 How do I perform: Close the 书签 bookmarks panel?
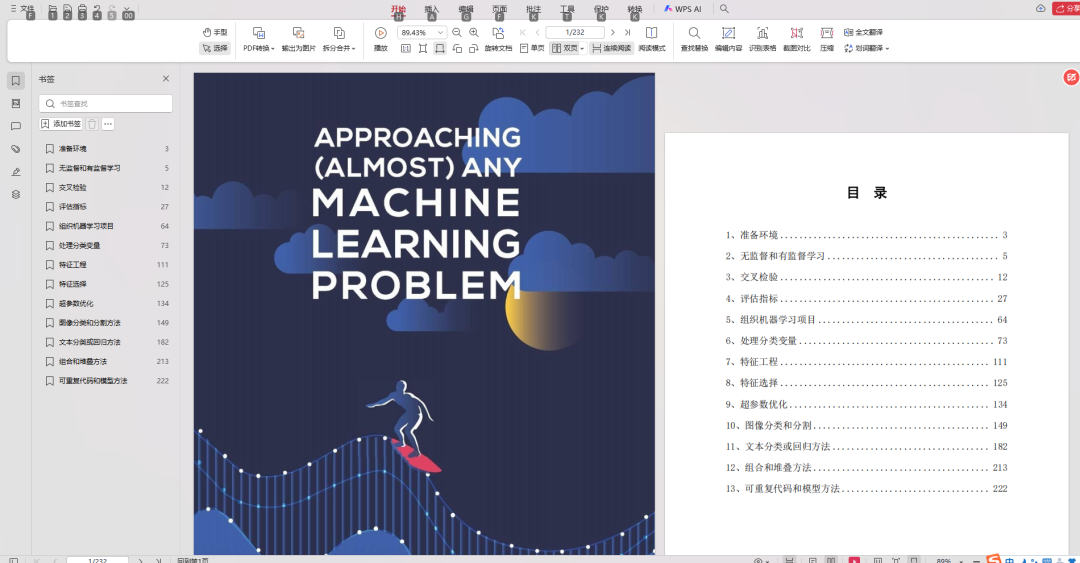pyautogui.click(x=166, y=79)
